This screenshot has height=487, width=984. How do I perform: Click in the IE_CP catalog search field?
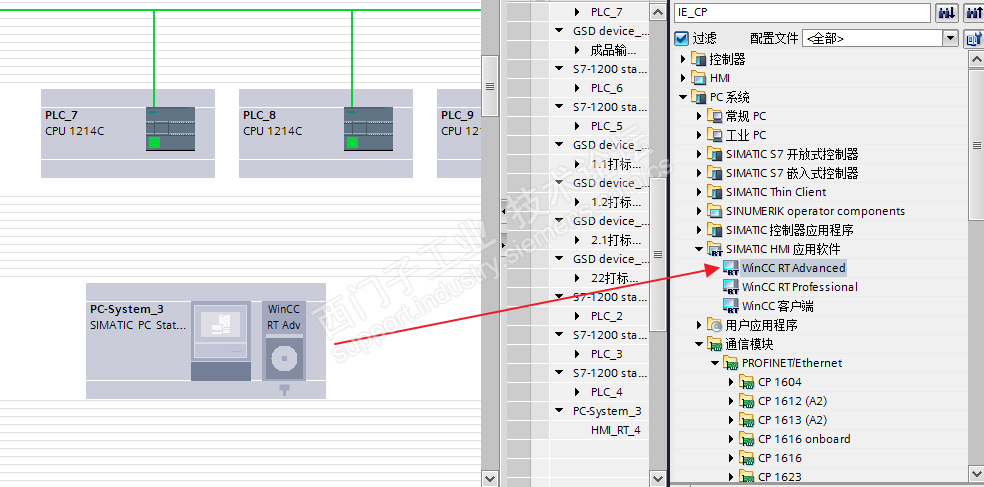click(x=802, y=12)
